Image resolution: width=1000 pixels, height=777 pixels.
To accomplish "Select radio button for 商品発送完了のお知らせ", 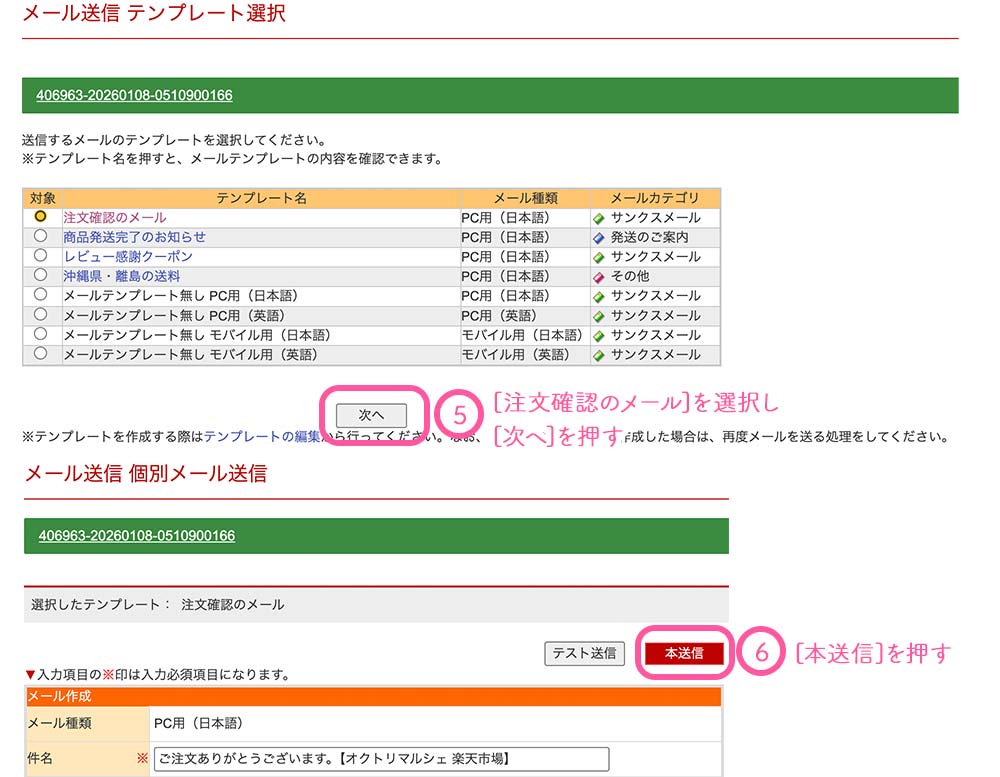I will click(40, 236).
